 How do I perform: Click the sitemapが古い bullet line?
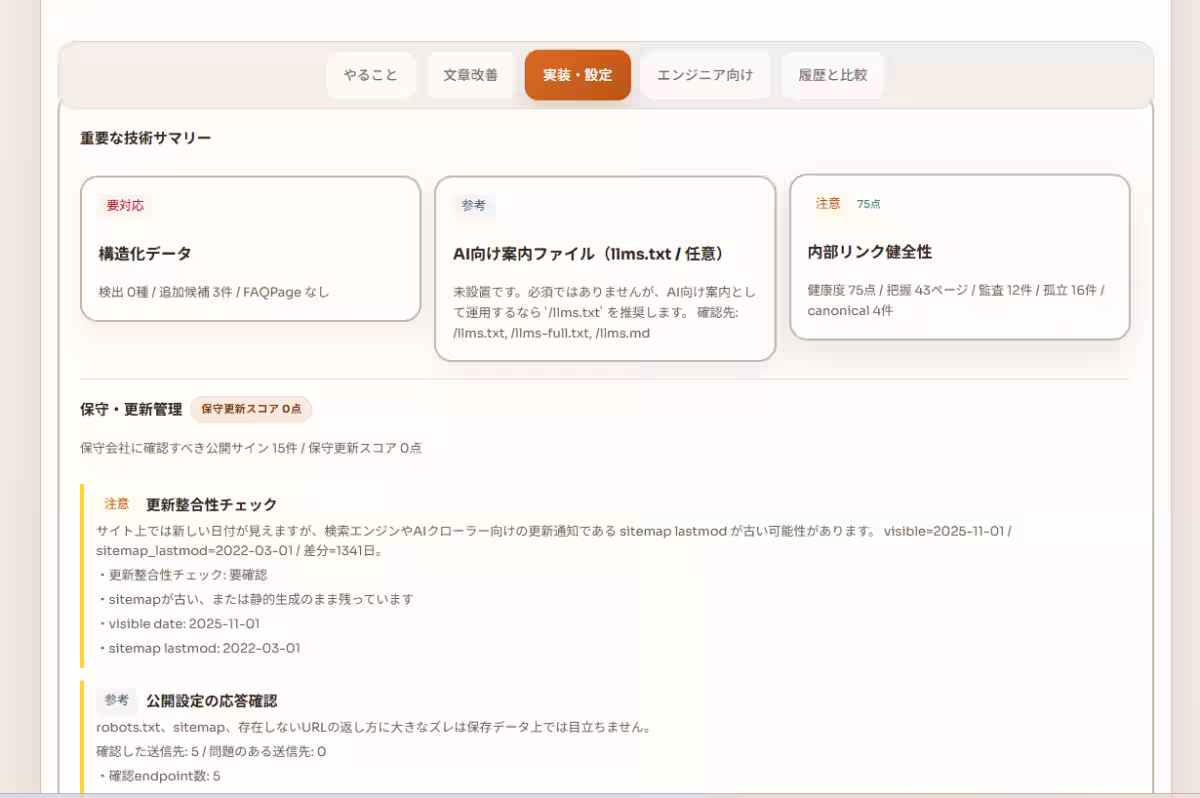[255, 599]
